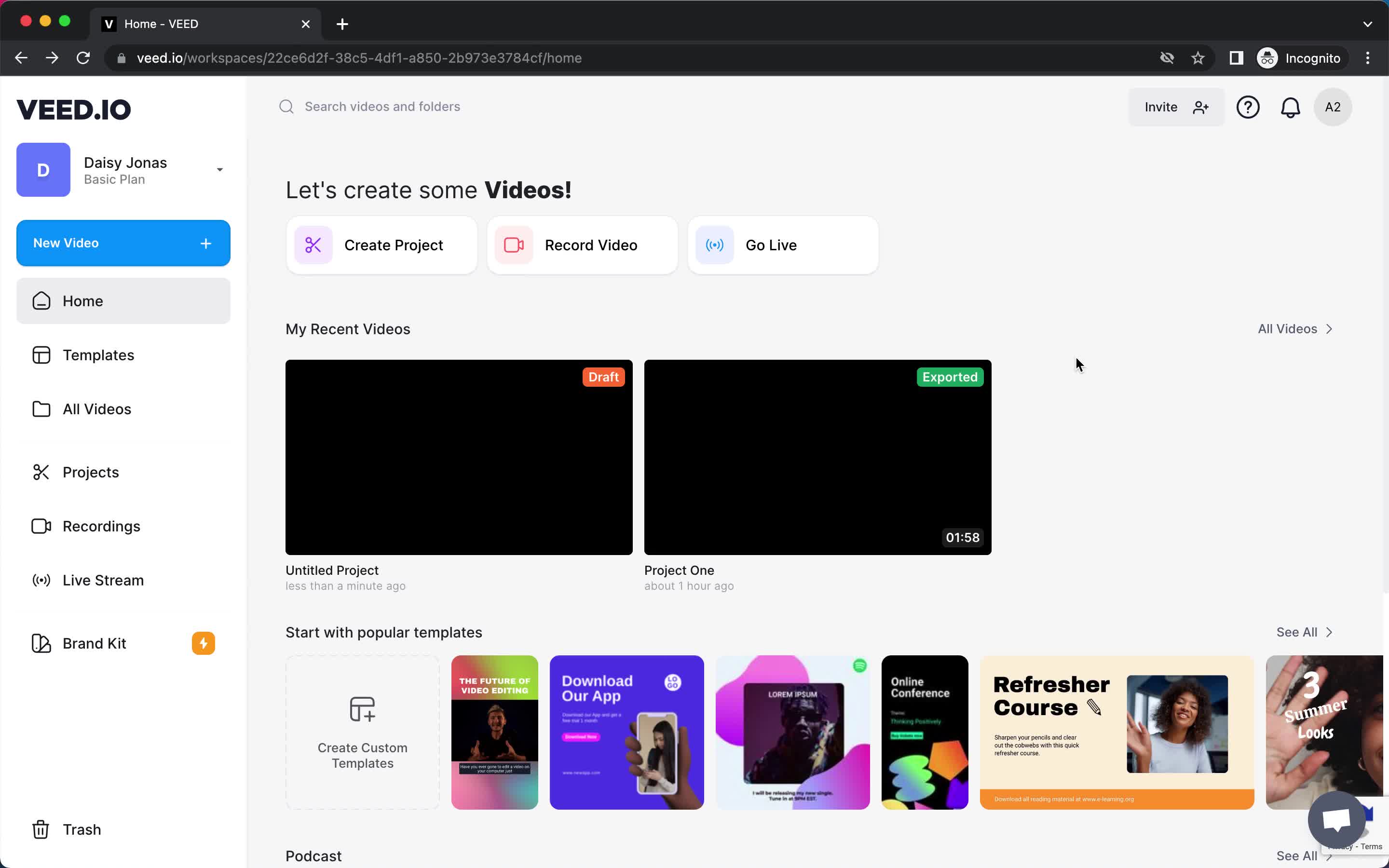Viewport: 1389px width, 868px height.
Task: Open the Recordings section icon
Action: point(41,525)
